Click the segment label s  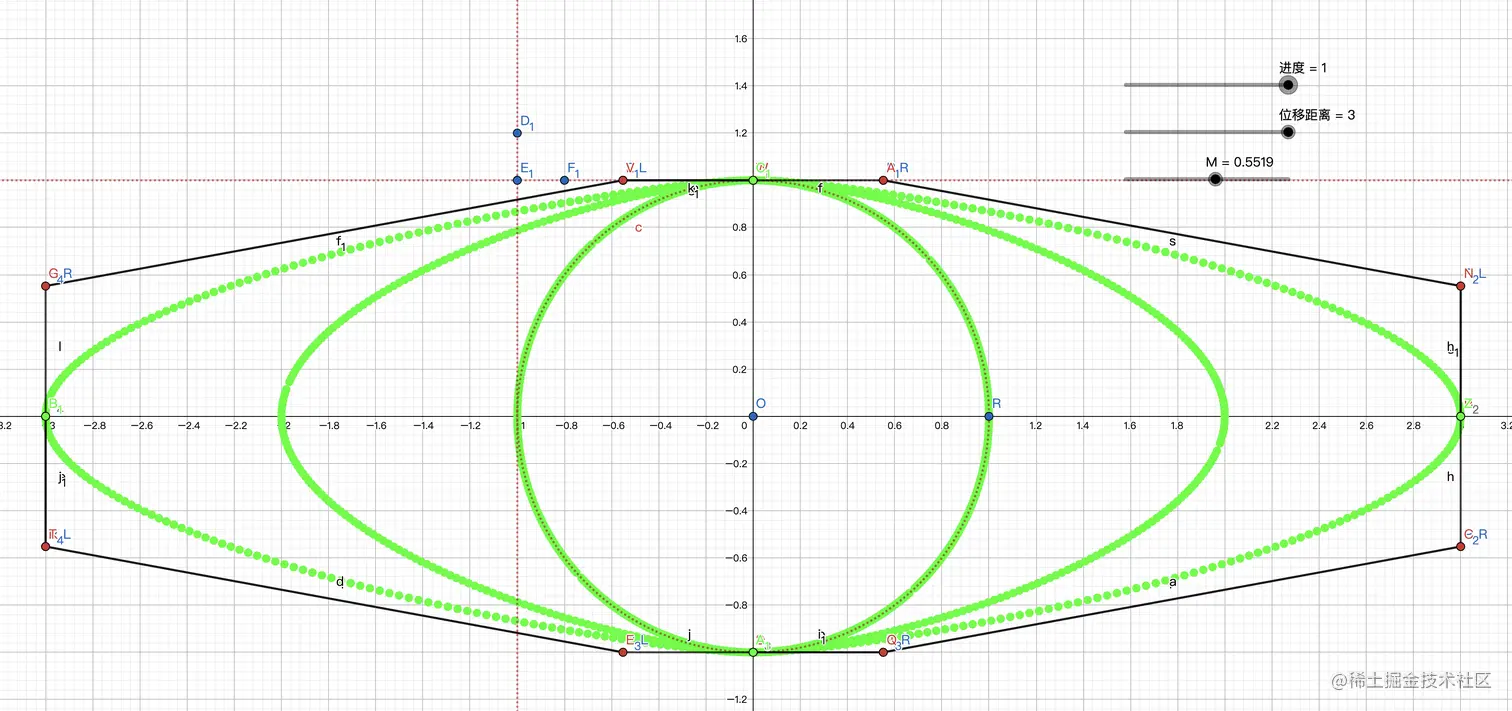1172,241
